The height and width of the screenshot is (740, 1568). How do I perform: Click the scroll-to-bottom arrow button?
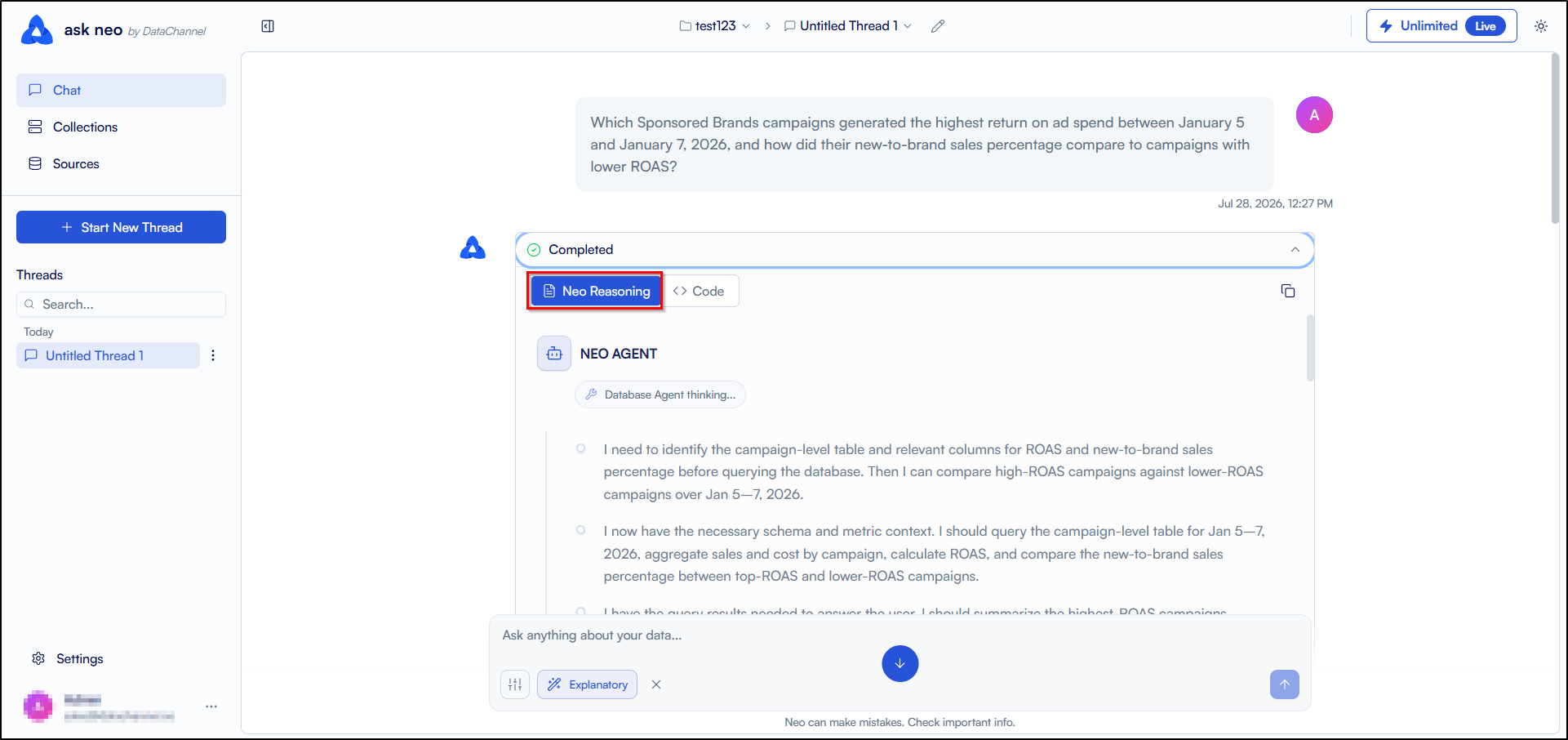900,664
